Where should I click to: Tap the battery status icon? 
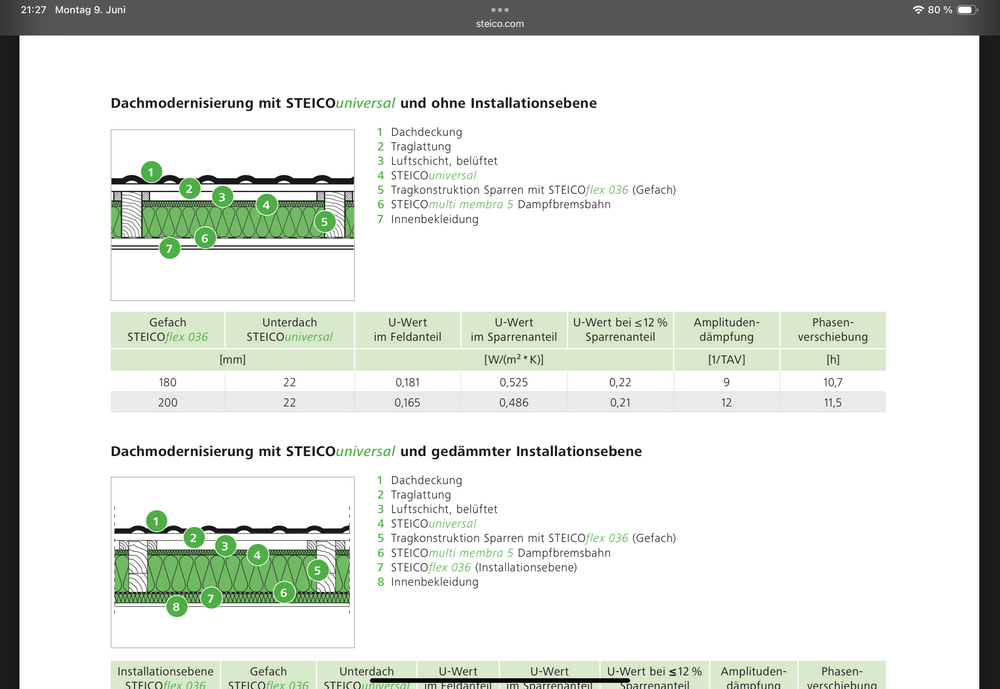point(967,10)
